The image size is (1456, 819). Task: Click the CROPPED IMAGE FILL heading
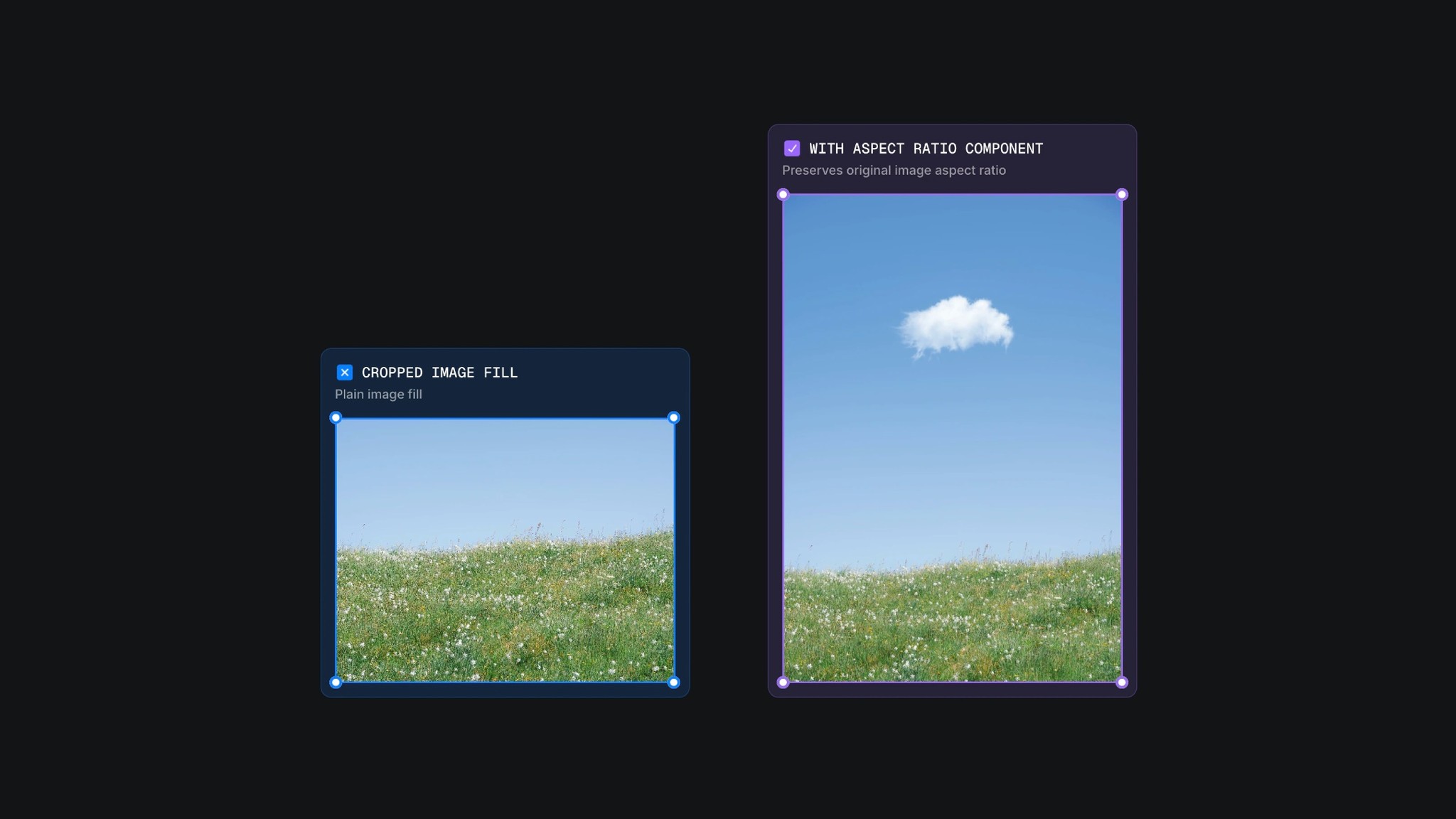point(439,372)
